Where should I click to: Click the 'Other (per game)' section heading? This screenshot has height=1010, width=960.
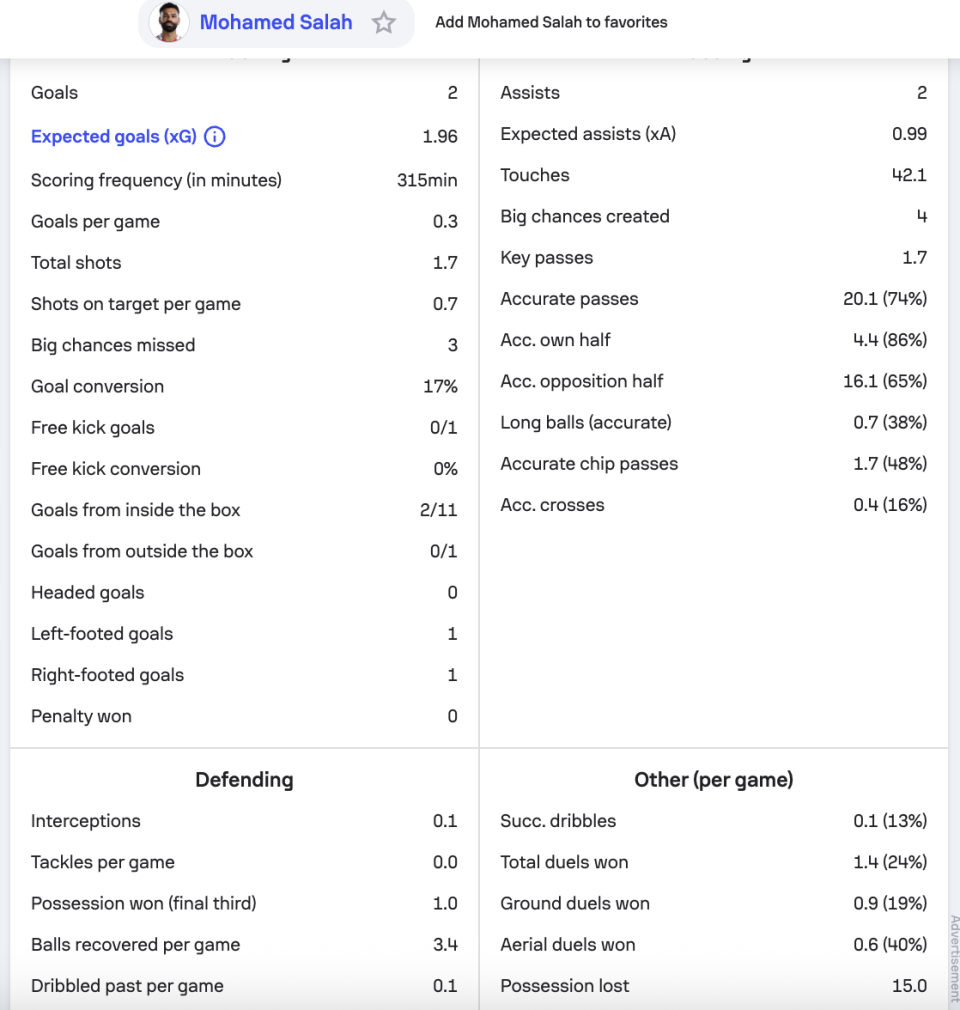click(713, 780)
